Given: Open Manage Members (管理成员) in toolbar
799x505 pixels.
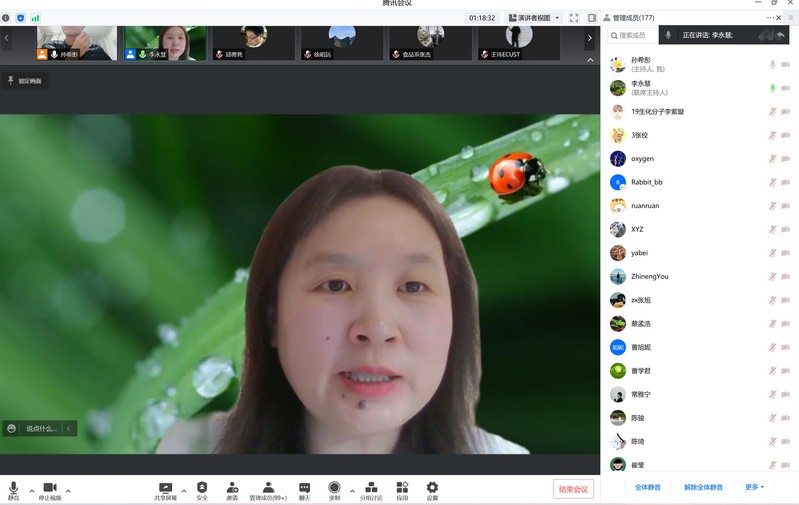Looking at the screenshot, I should pyautogui.click(x=268, y=488).
